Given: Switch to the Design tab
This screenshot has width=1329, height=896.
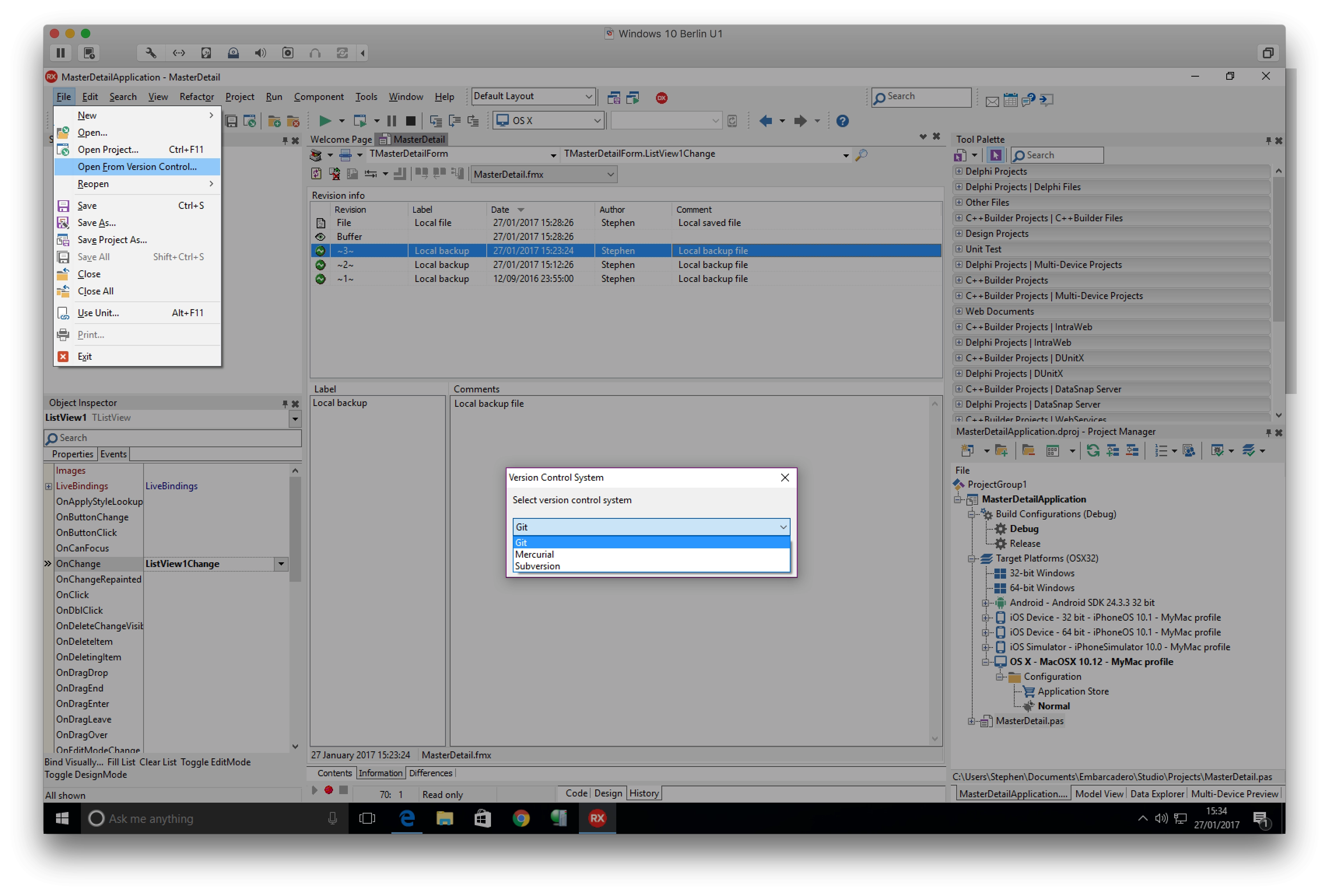Looking at the screenshot, I should pyautogui.click(x=608, y=793).
